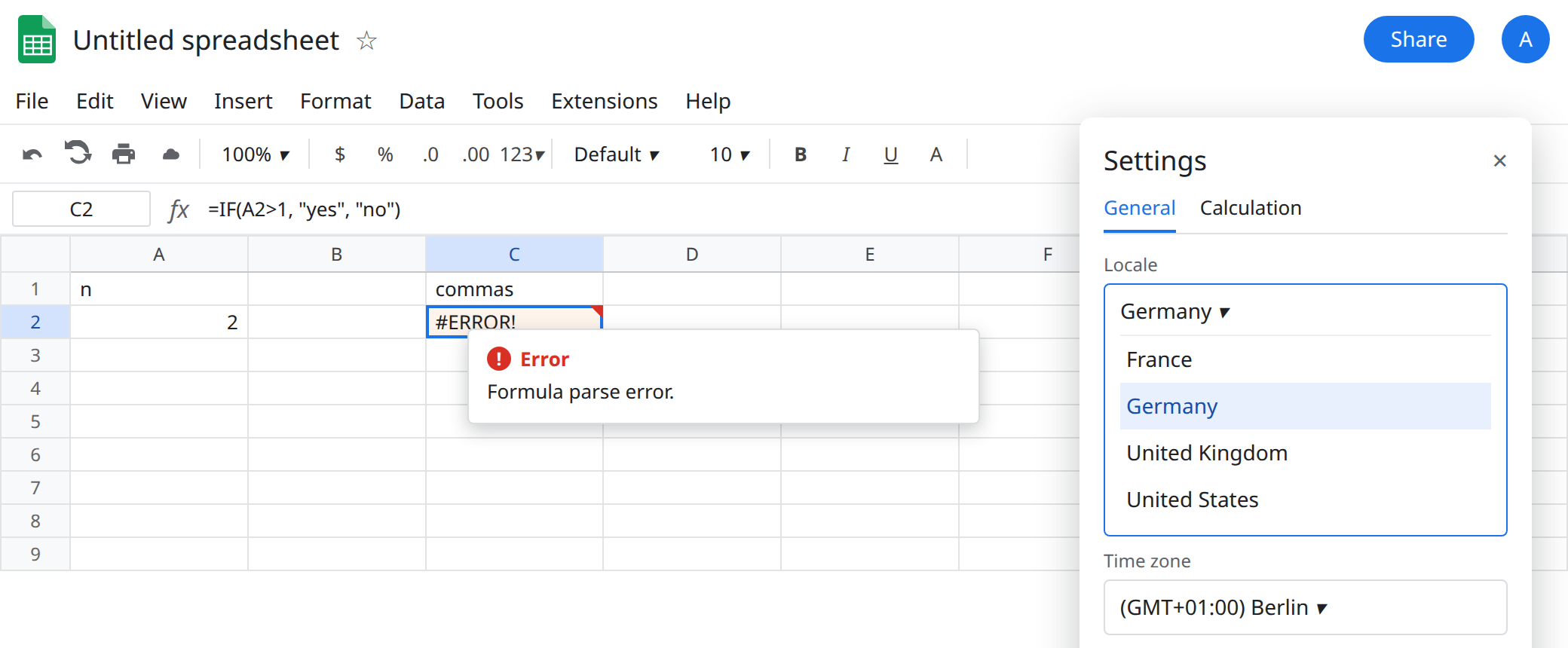This screenshot has height=648, width=1568.
Task: Open the File menu
Action: click(32, 101)
